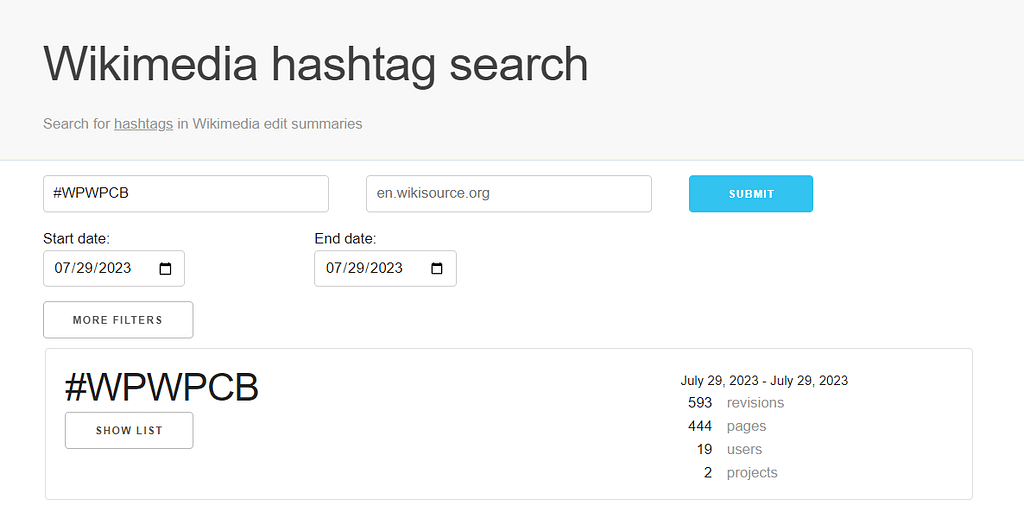1024x518 pixels.
Task: Select the year segment of Start date
Action: [115, 269]
